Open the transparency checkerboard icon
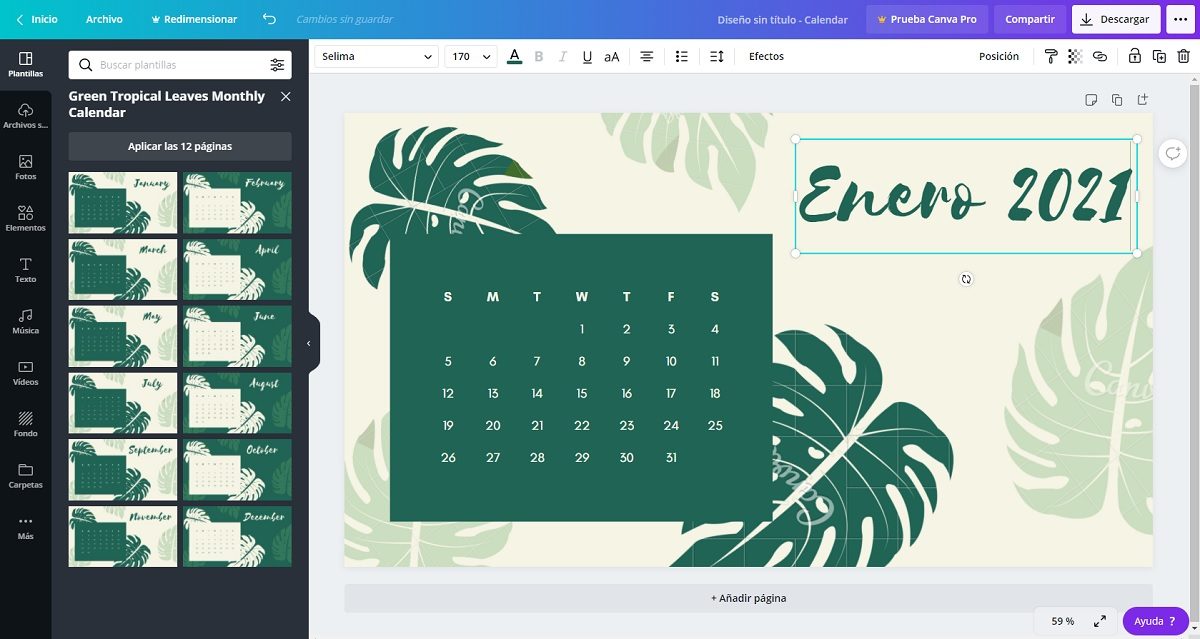The image size is (1200, 639). [1075, 56]
